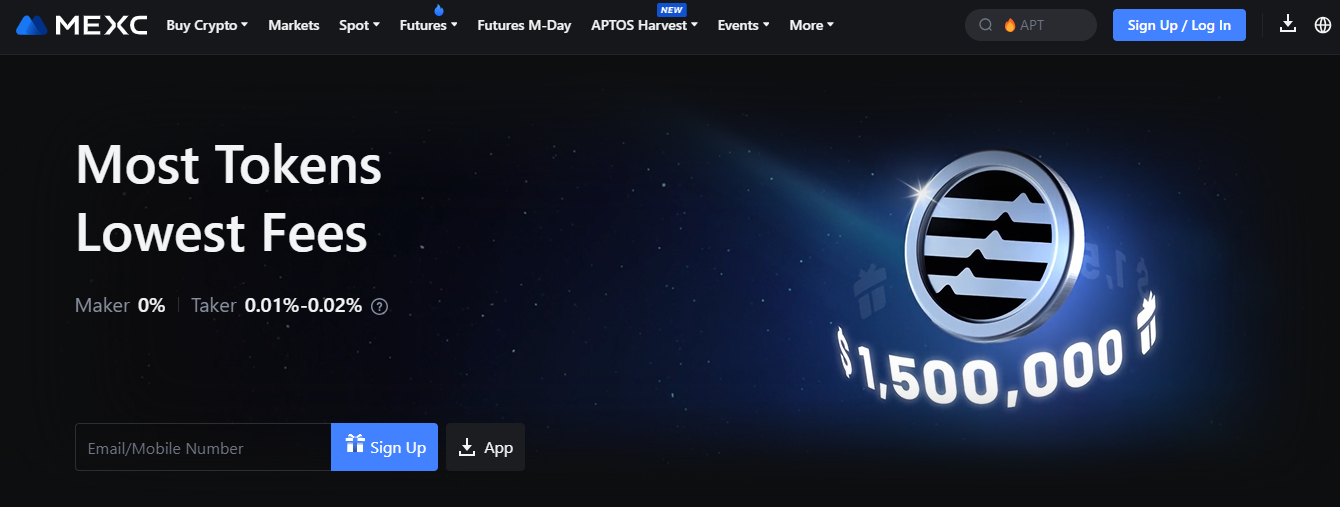Click the MEXC logo
Screen dimensions: 1340x507
point(82,25)
